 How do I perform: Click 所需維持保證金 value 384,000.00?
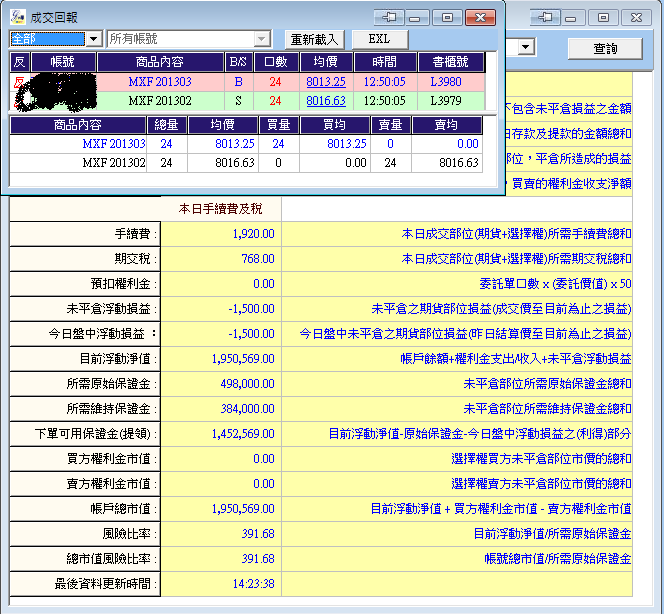point(247,409)
